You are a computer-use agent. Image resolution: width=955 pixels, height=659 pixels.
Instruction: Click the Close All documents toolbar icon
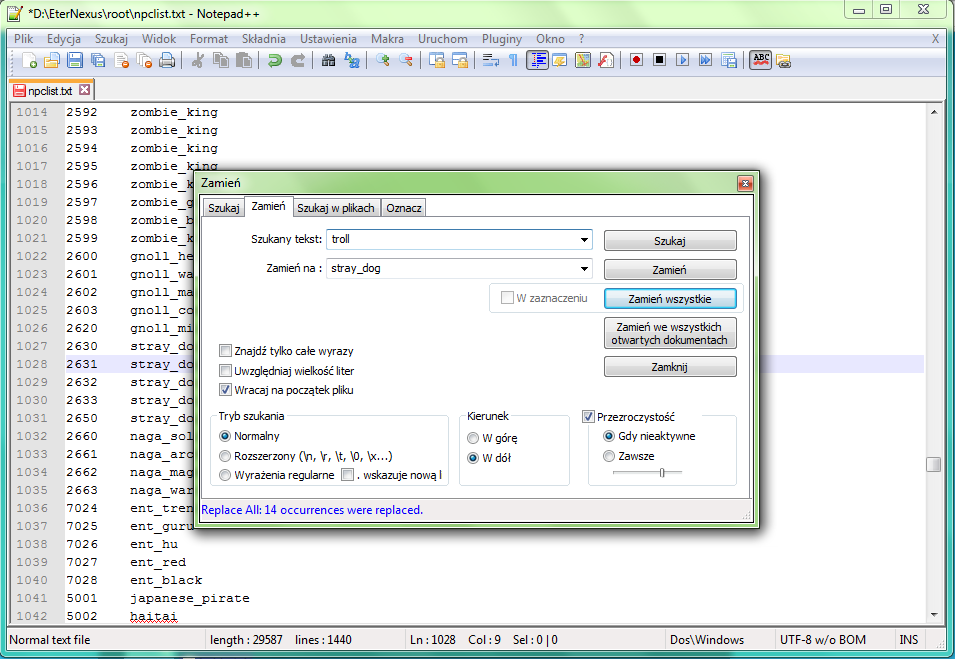tap(144, 60)
